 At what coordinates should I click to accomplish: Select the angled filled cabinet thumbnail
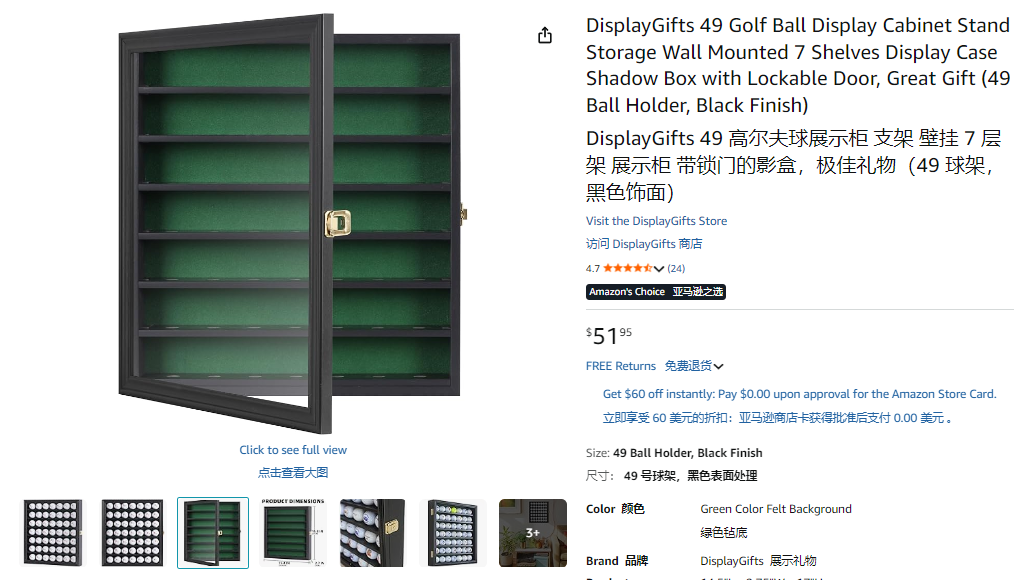453,533
